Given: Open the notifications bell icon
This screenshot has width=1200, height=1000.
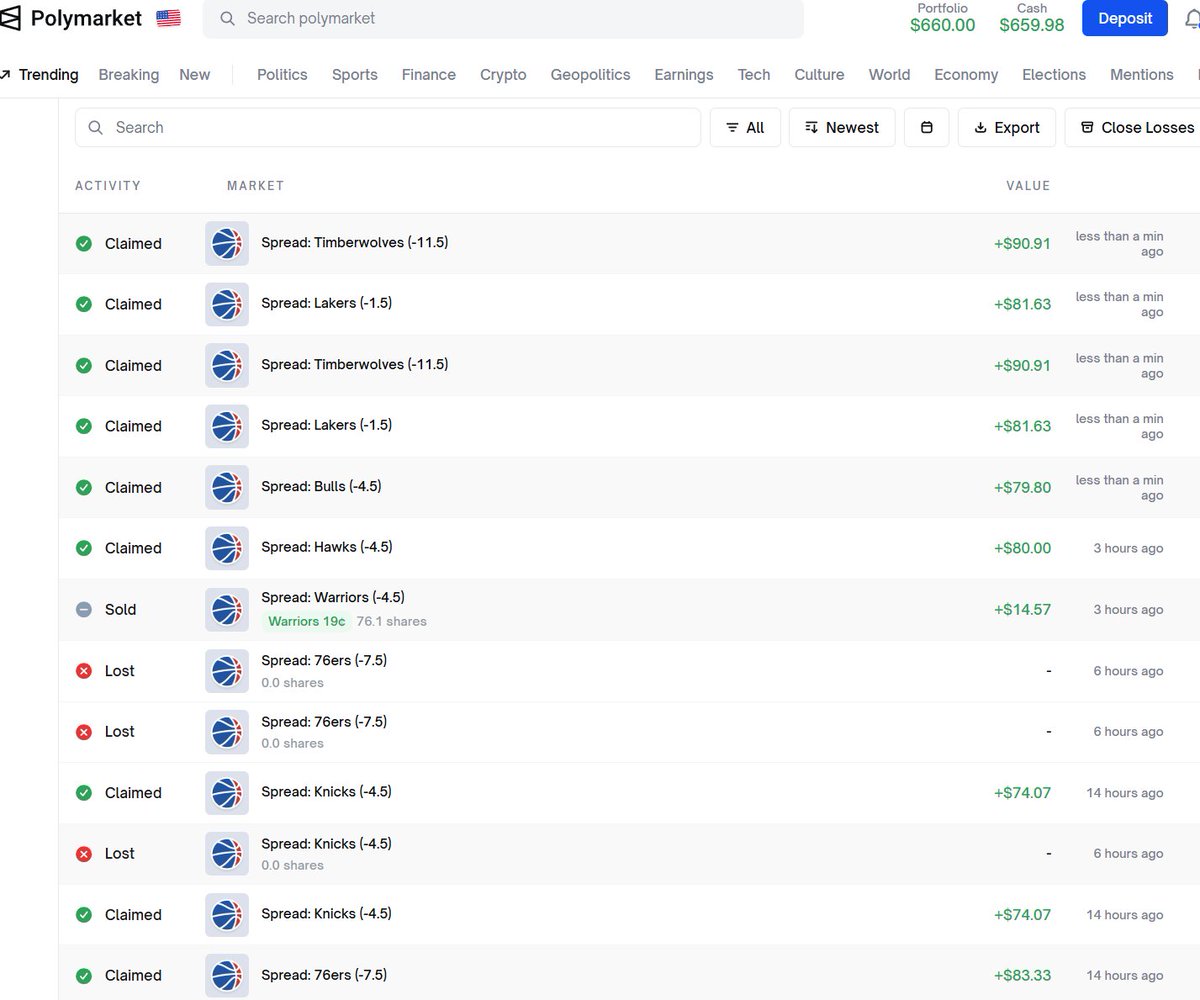Looking at the screenshot, I should tap(1191, 19).
